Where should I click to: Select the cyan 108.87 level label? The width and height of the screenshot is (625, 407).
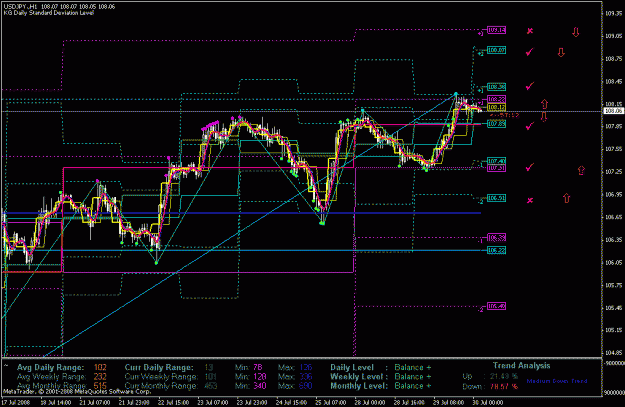497,50
